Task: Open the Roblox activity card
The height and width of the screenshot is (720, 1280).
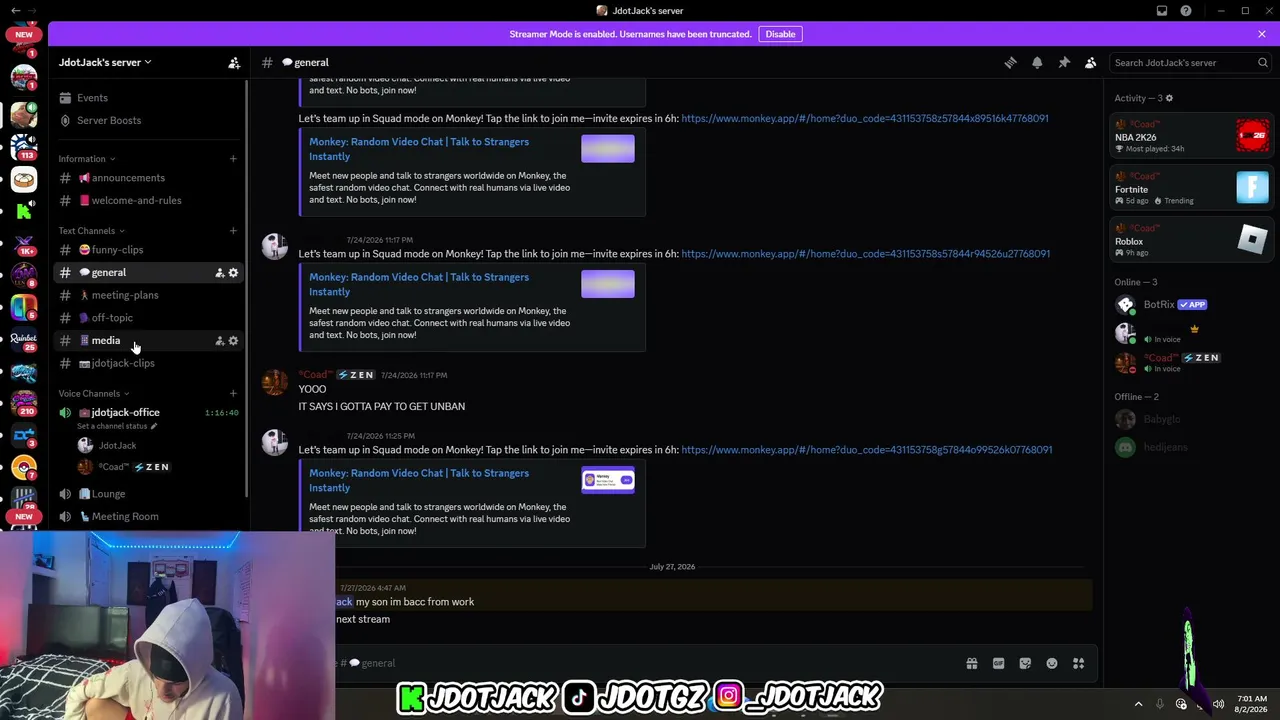Action: [1192, 240]
